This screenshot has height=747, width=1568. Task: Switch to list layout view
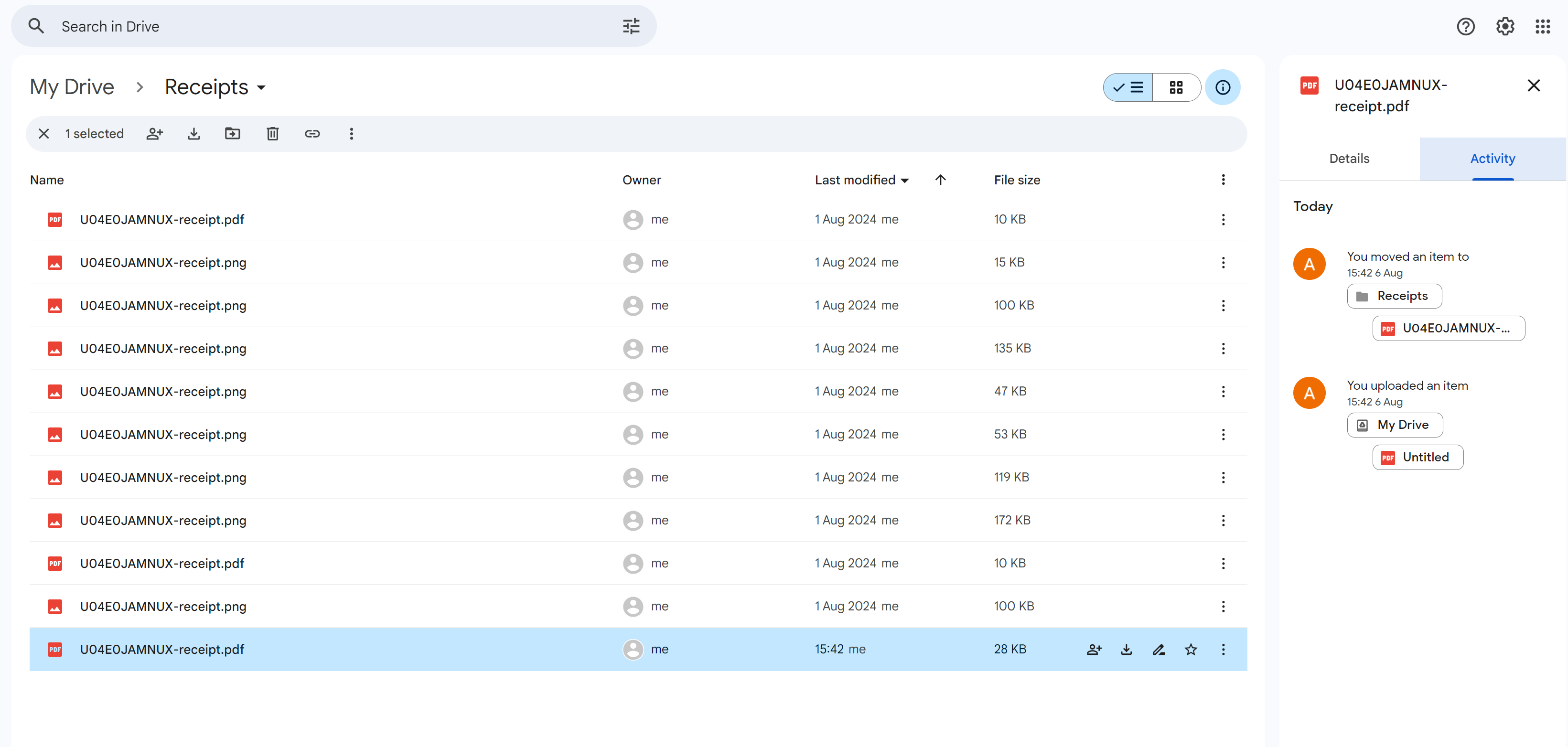pyautogui.click(x=1128, y=87)
